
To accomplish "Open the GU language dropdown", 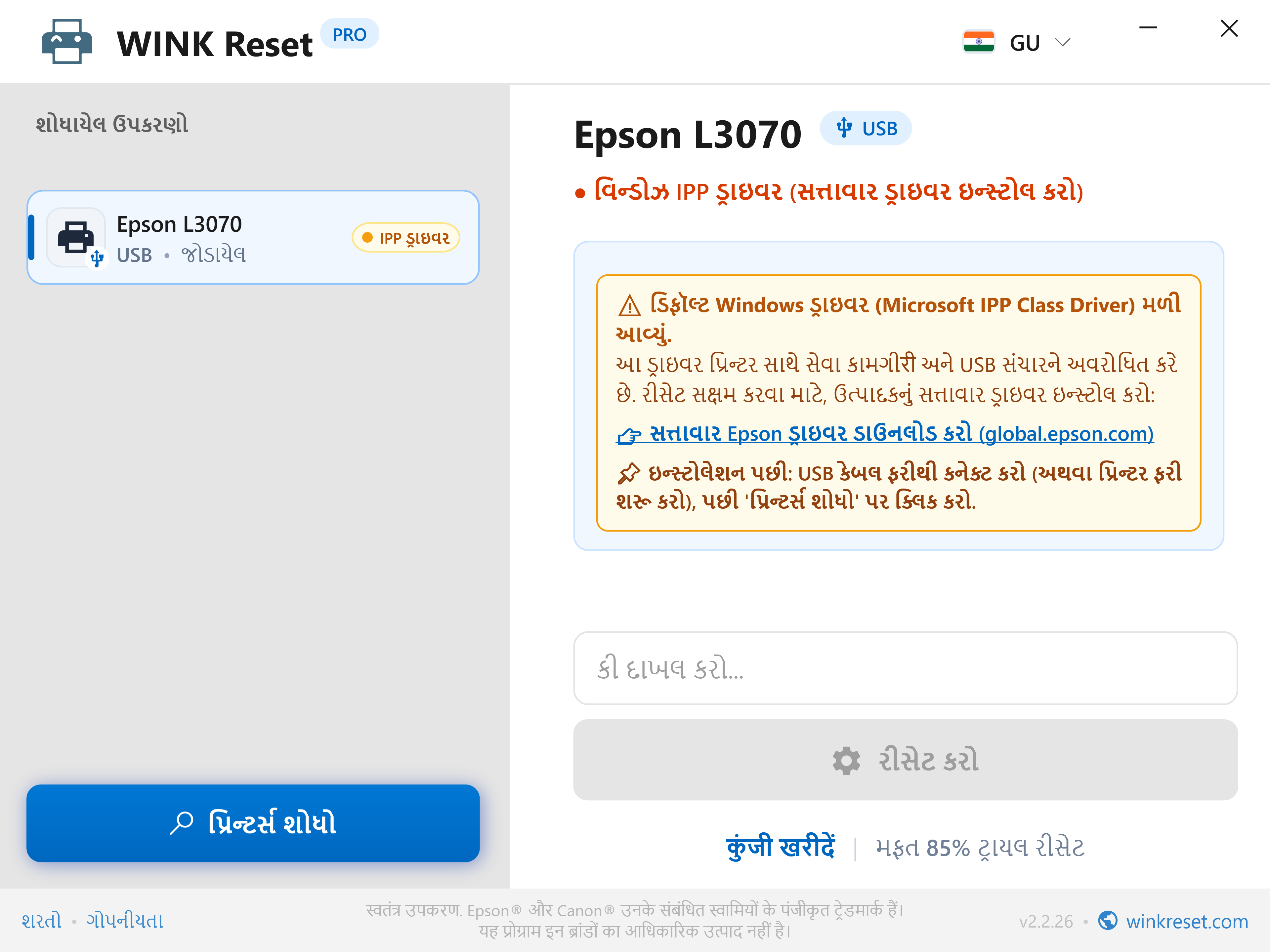I will coord(1017,42).
